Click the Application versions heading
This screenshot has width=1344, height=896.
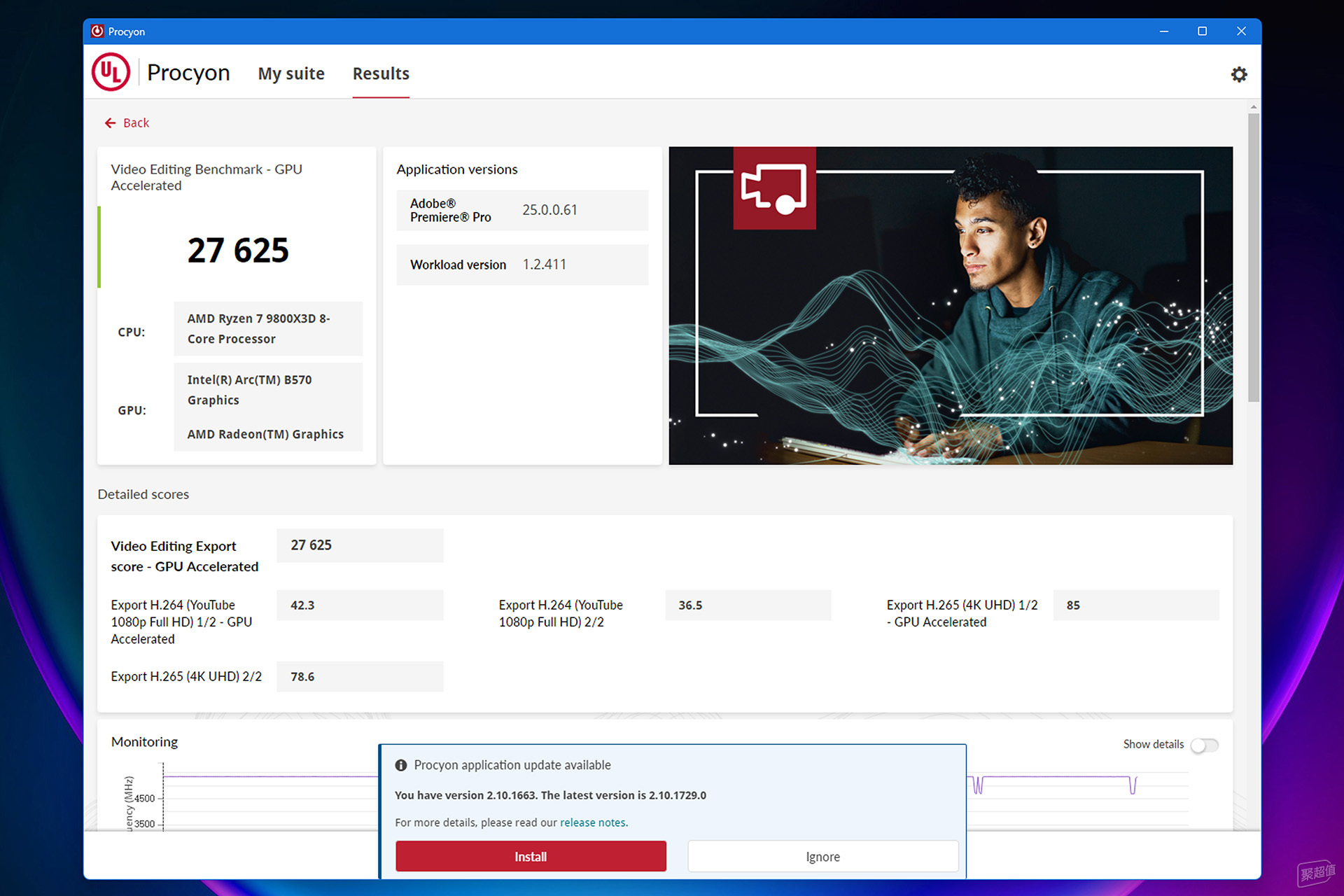pyautogui.click(x=457, y=169)
